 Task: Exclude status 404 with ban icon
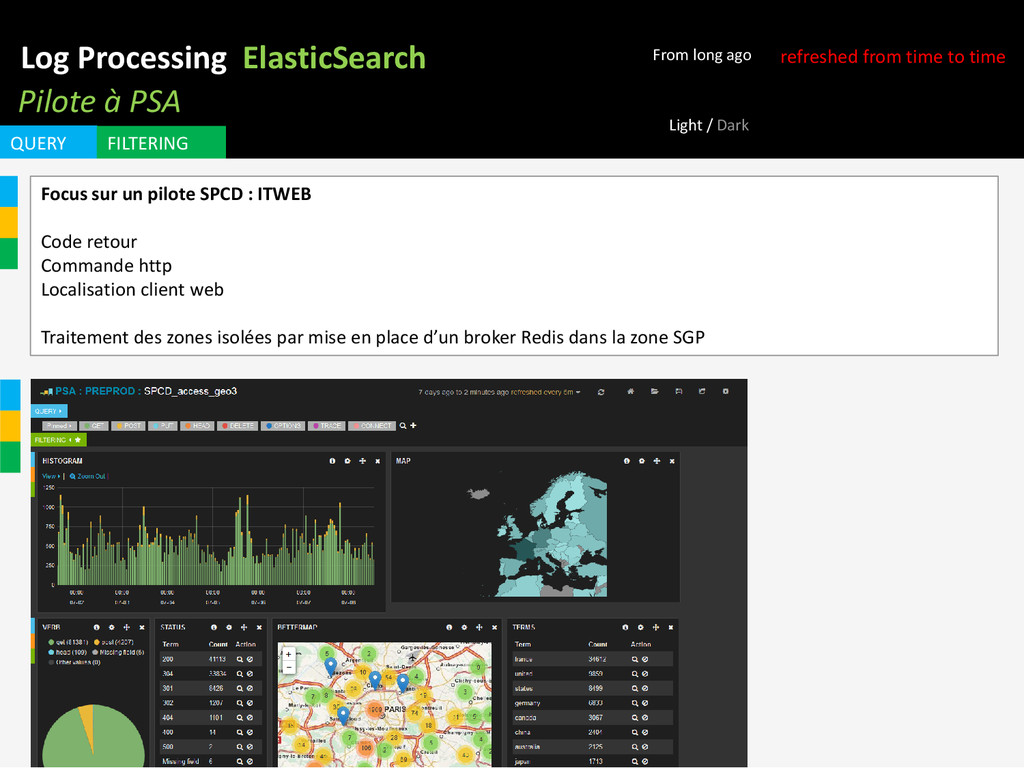(x=249, y=718)
